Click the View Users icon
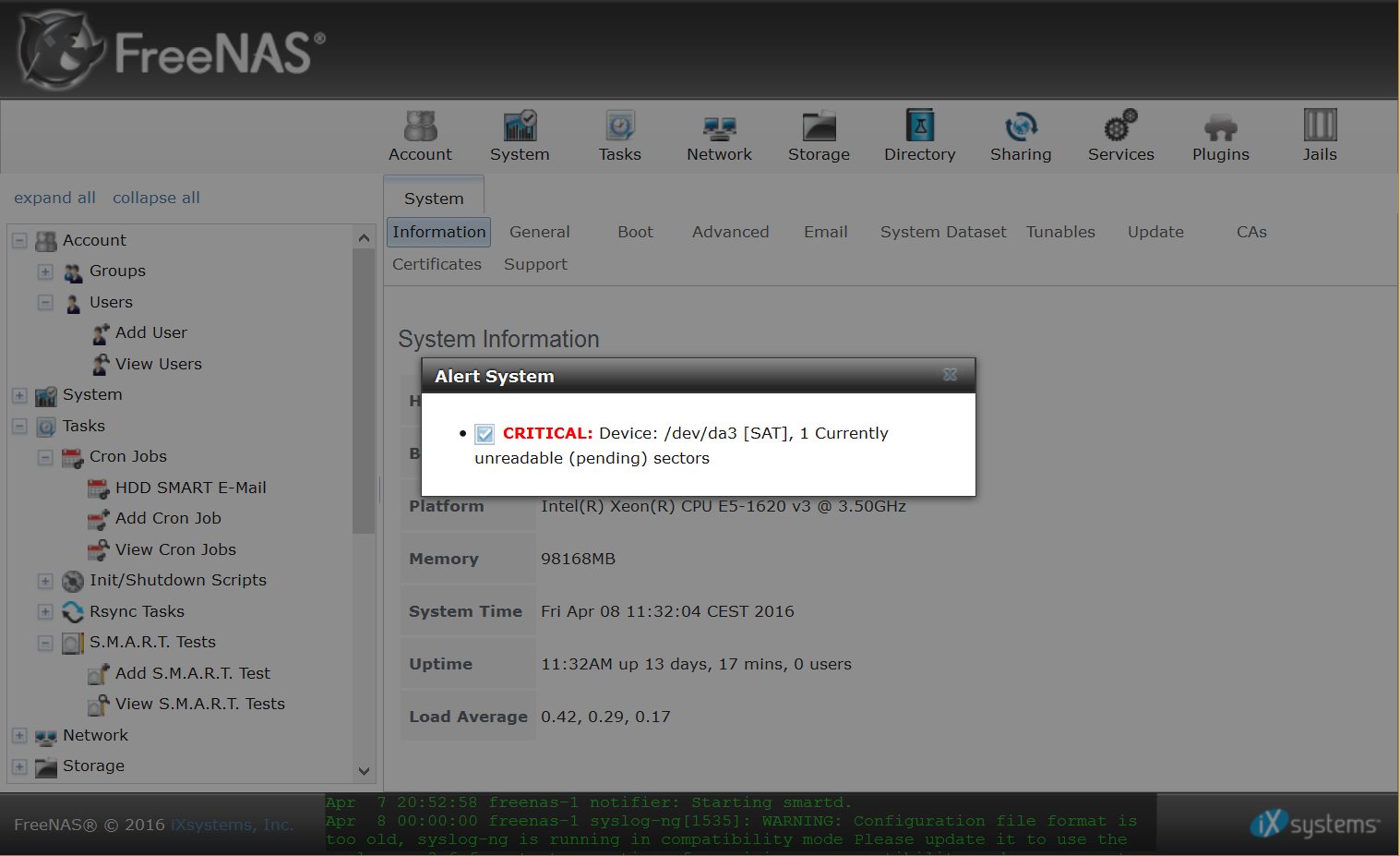The width and height of the screenshot is (1400, 856). click(101, 365)
